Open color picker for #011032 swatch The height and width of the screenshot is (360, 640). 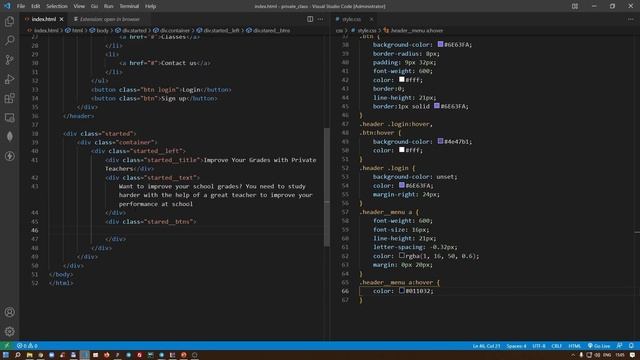[x=402, y=291]
